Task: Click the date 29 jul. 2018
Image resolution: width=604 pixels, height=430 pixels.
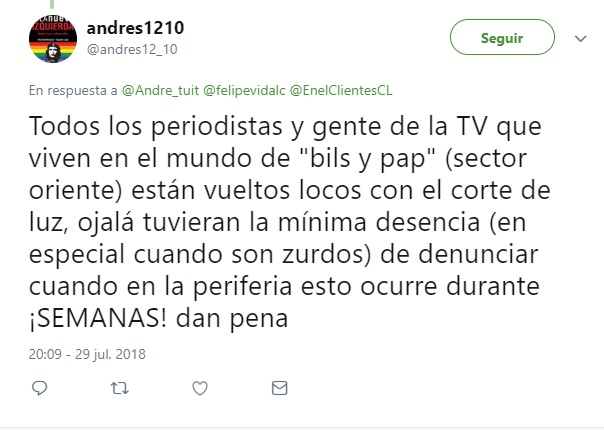Action: point(110,354)
